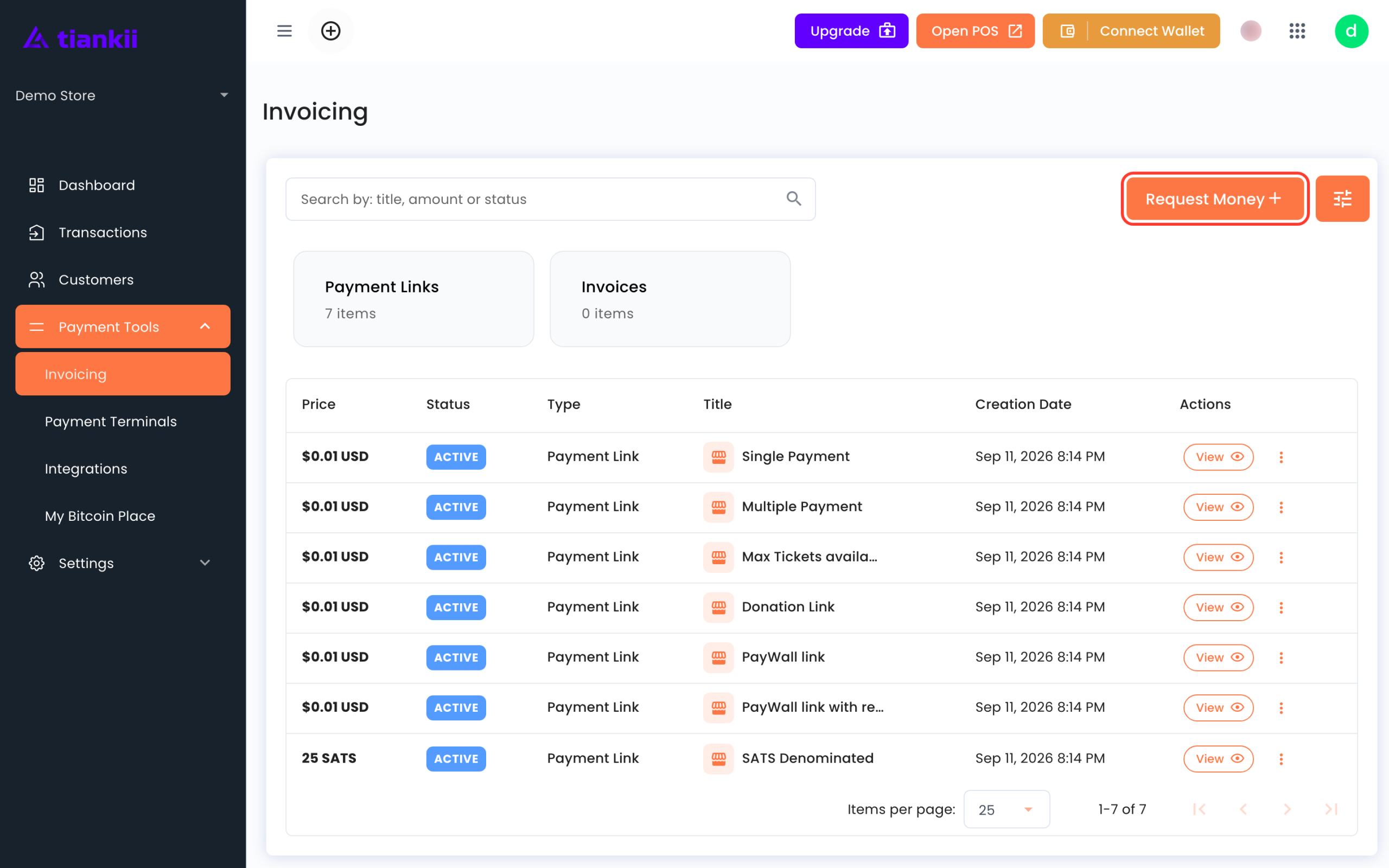Open the apps grid icon

1297,31
